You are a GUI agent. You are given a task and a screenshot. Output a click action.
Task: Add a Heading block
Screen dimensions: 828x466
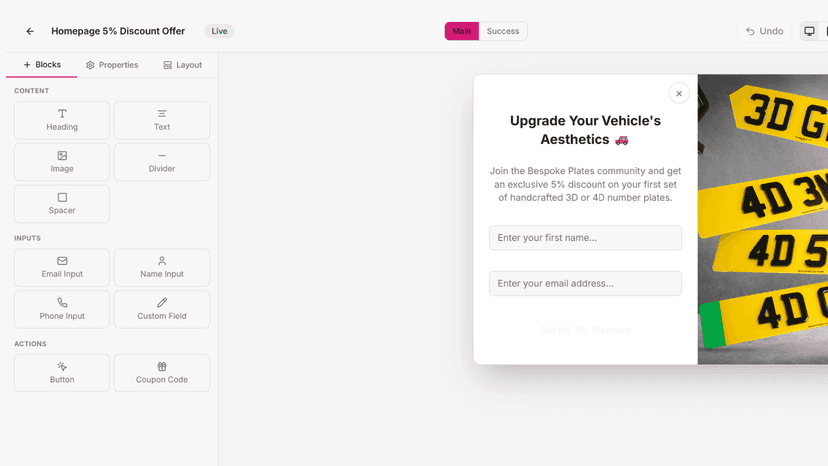62,120
